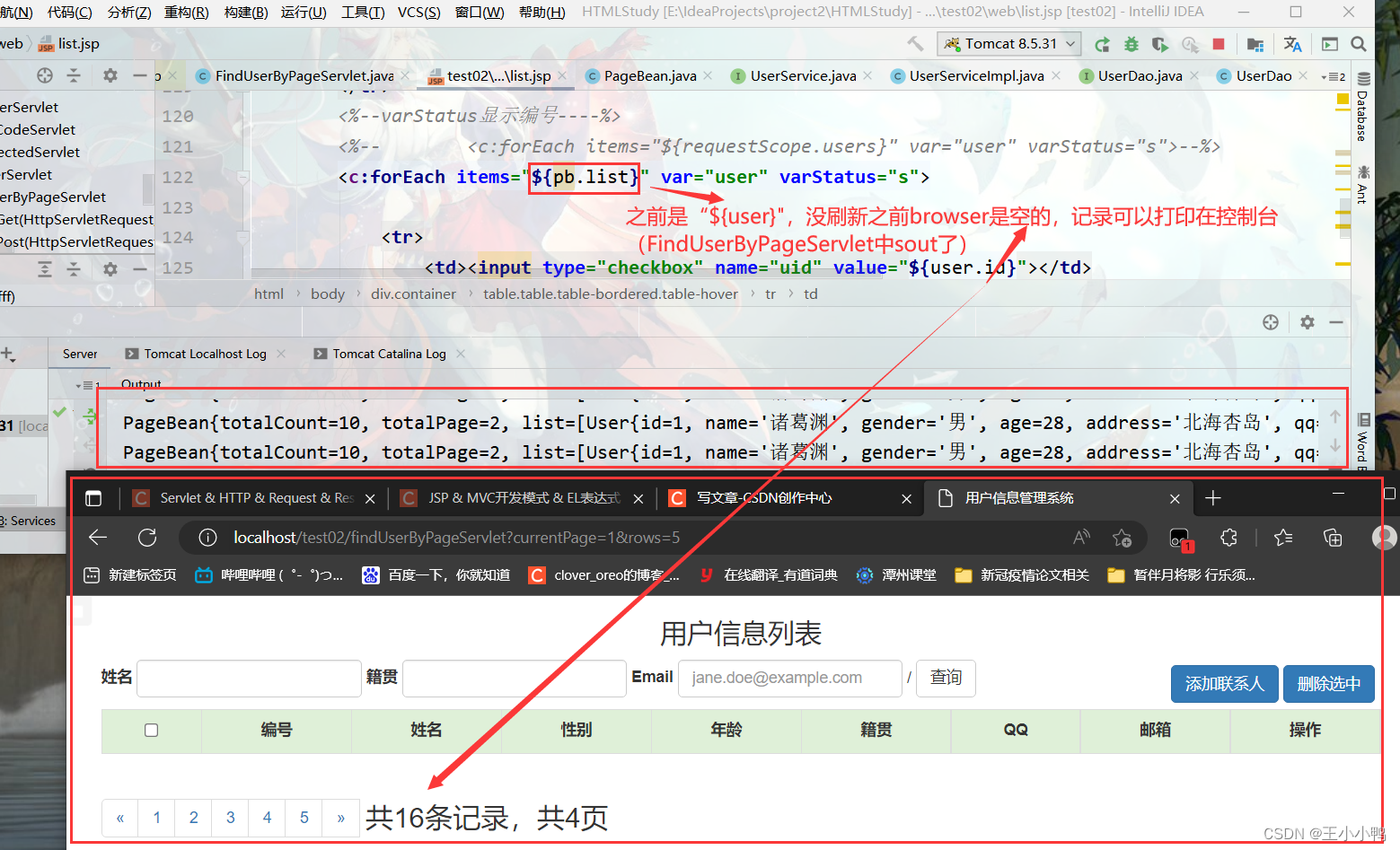Select the table breadcrumb in editor
This screenshot has height=850, width=1400.
coord(611,294)
